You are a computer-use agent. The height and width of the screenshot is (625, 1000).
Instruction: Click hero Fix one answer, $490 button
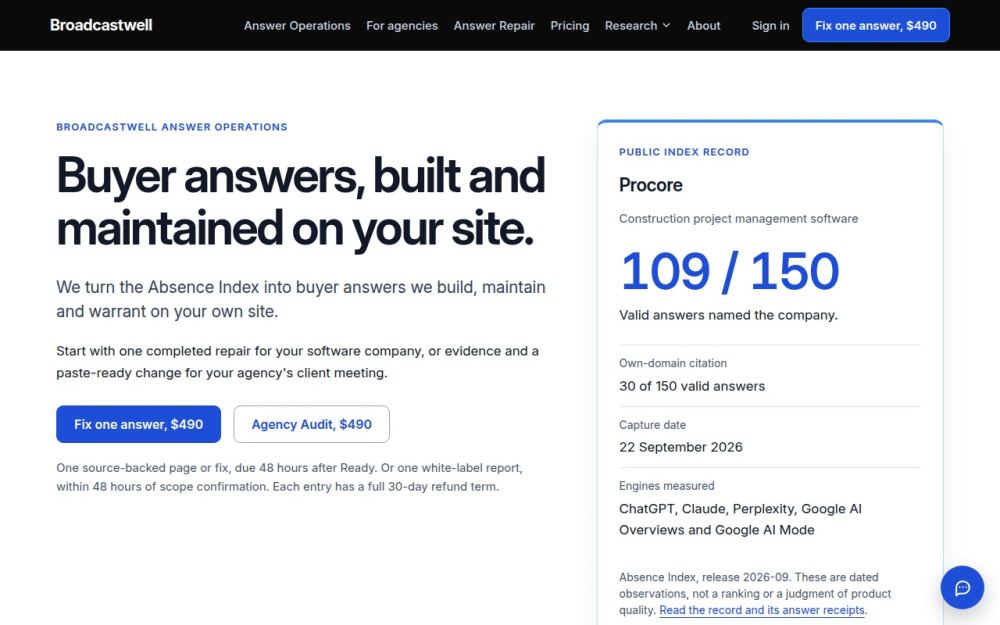[138, 424]
